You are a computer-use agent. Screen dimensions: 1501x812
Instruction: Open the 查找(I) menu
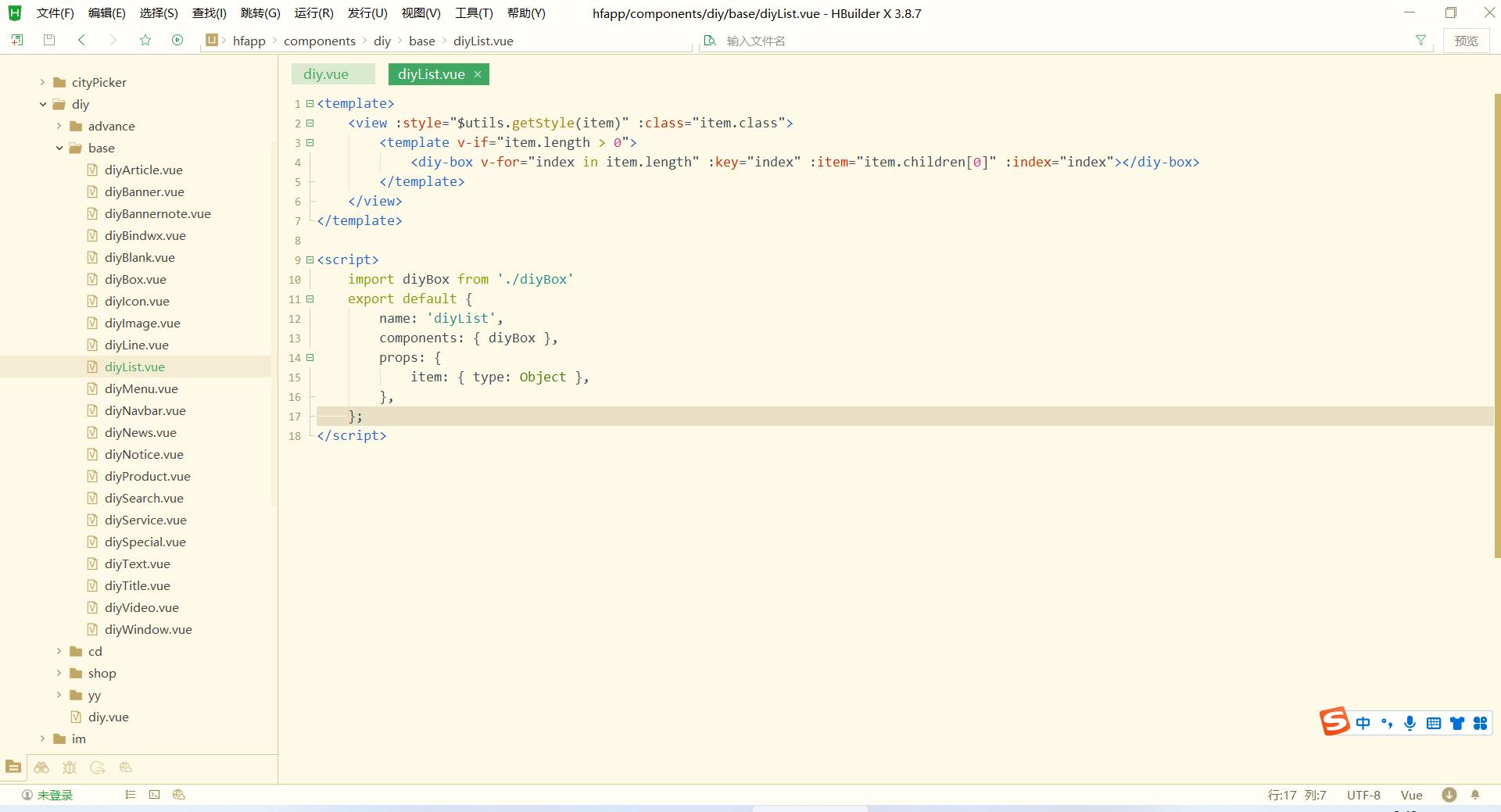pyautogui.click(x=210, y=13)
